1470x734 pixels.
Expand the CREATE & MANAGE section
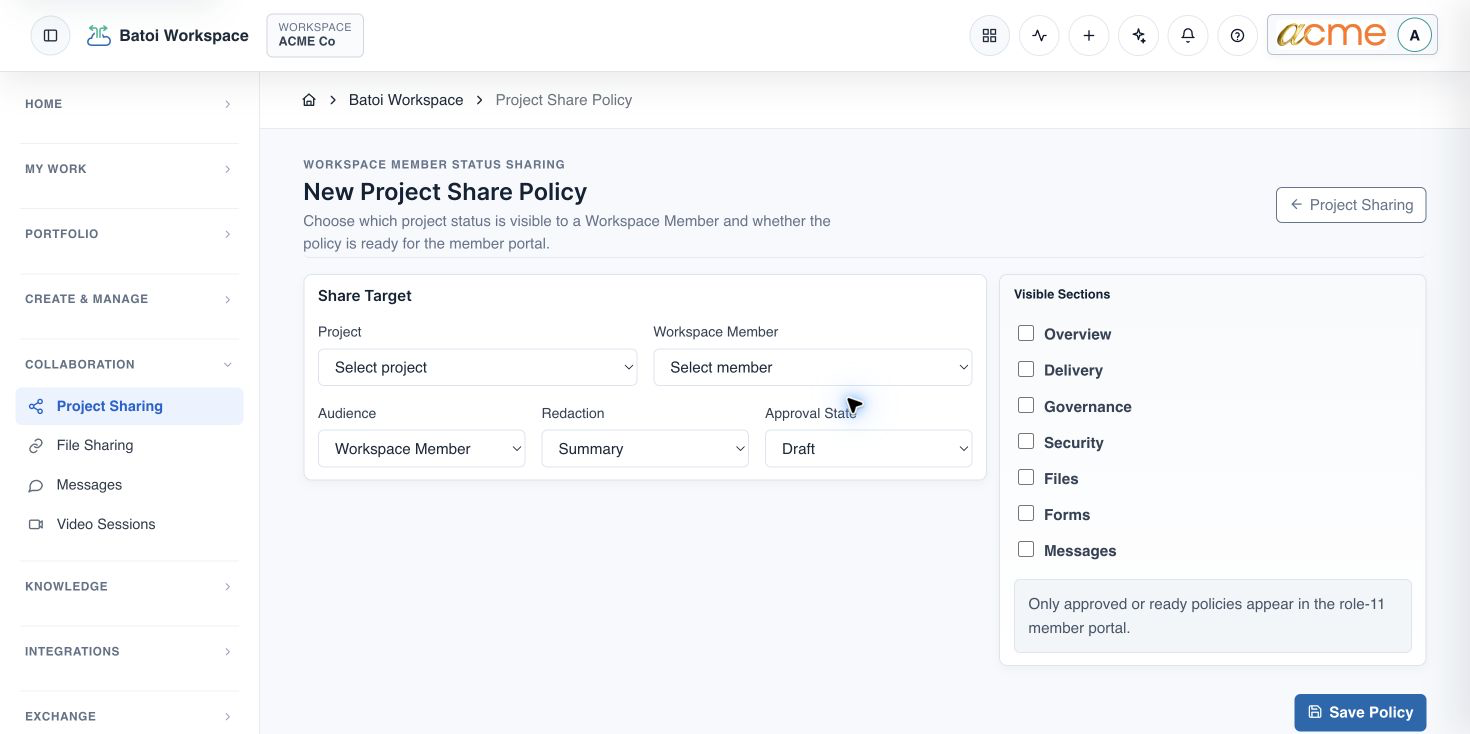point(130,299)
